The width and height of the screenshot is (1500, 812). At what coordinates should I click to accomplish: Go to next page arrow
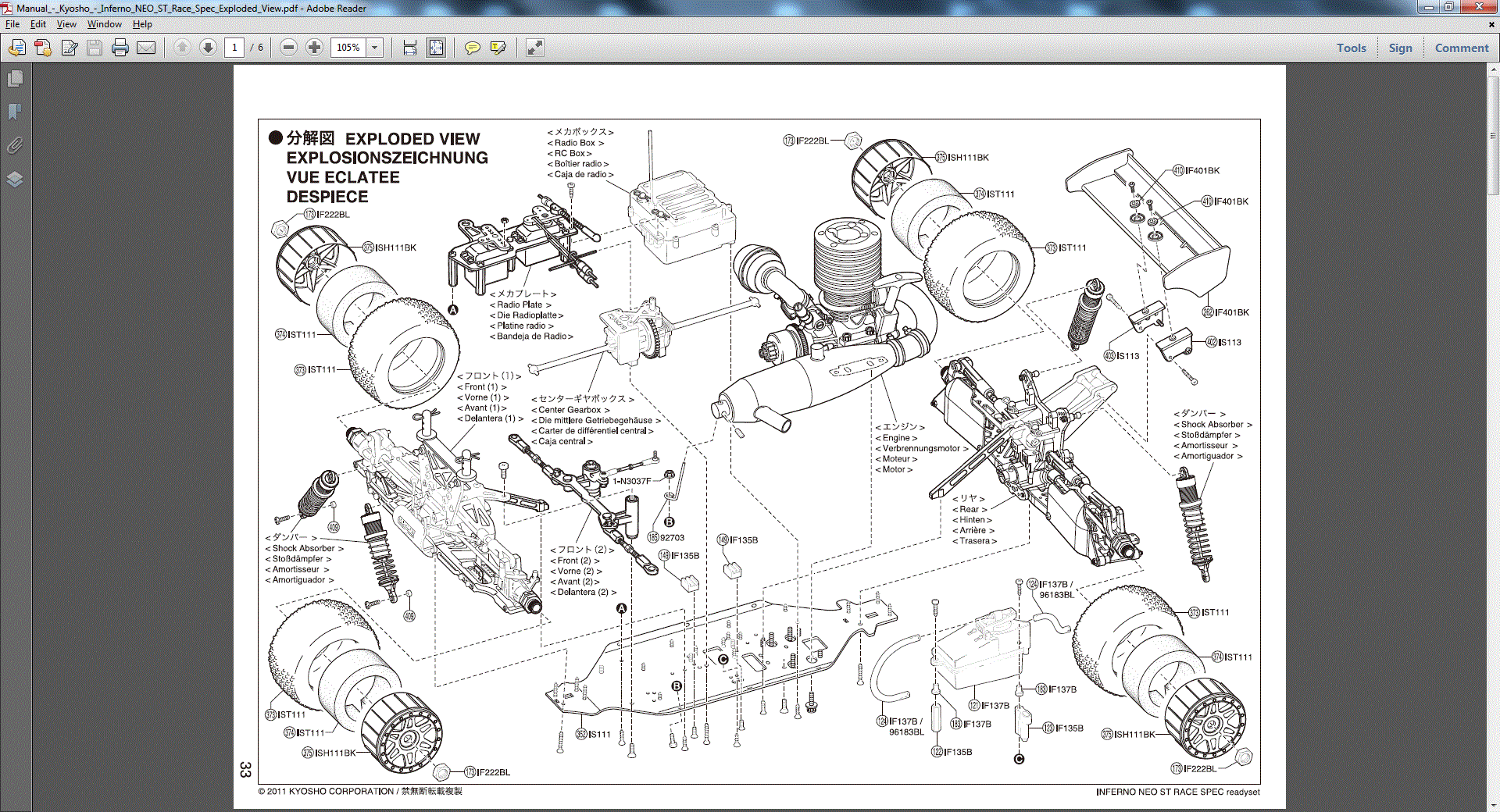pos(208,48)
